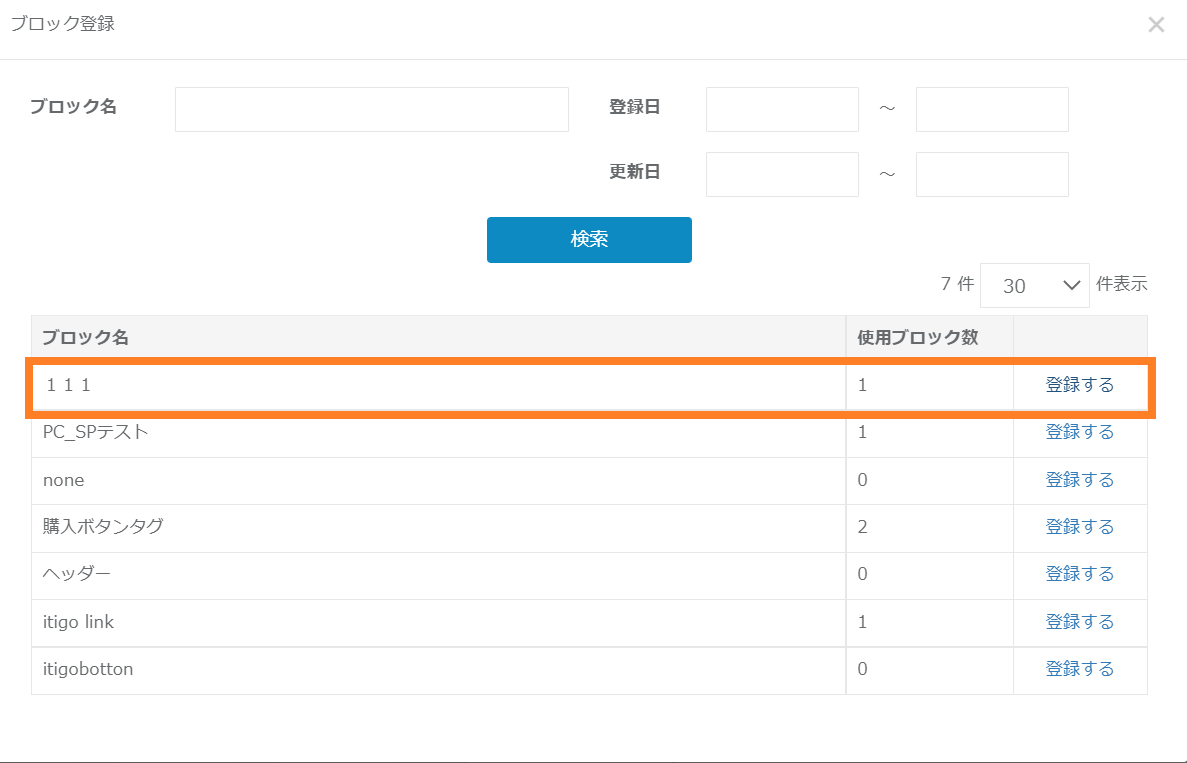Click 登録する for itigobotton block

(1079, 669)
